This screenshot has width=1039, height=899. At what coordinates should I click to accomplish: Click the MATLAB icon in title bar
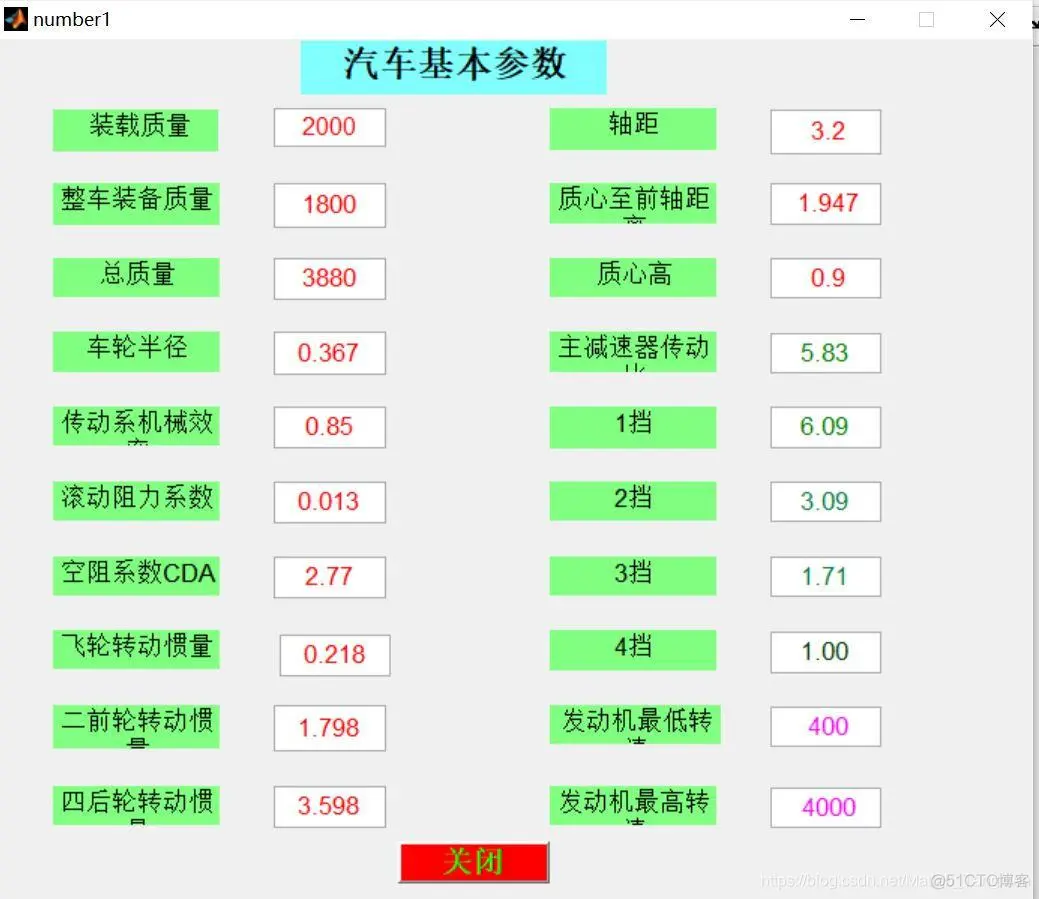click(16, 19)
